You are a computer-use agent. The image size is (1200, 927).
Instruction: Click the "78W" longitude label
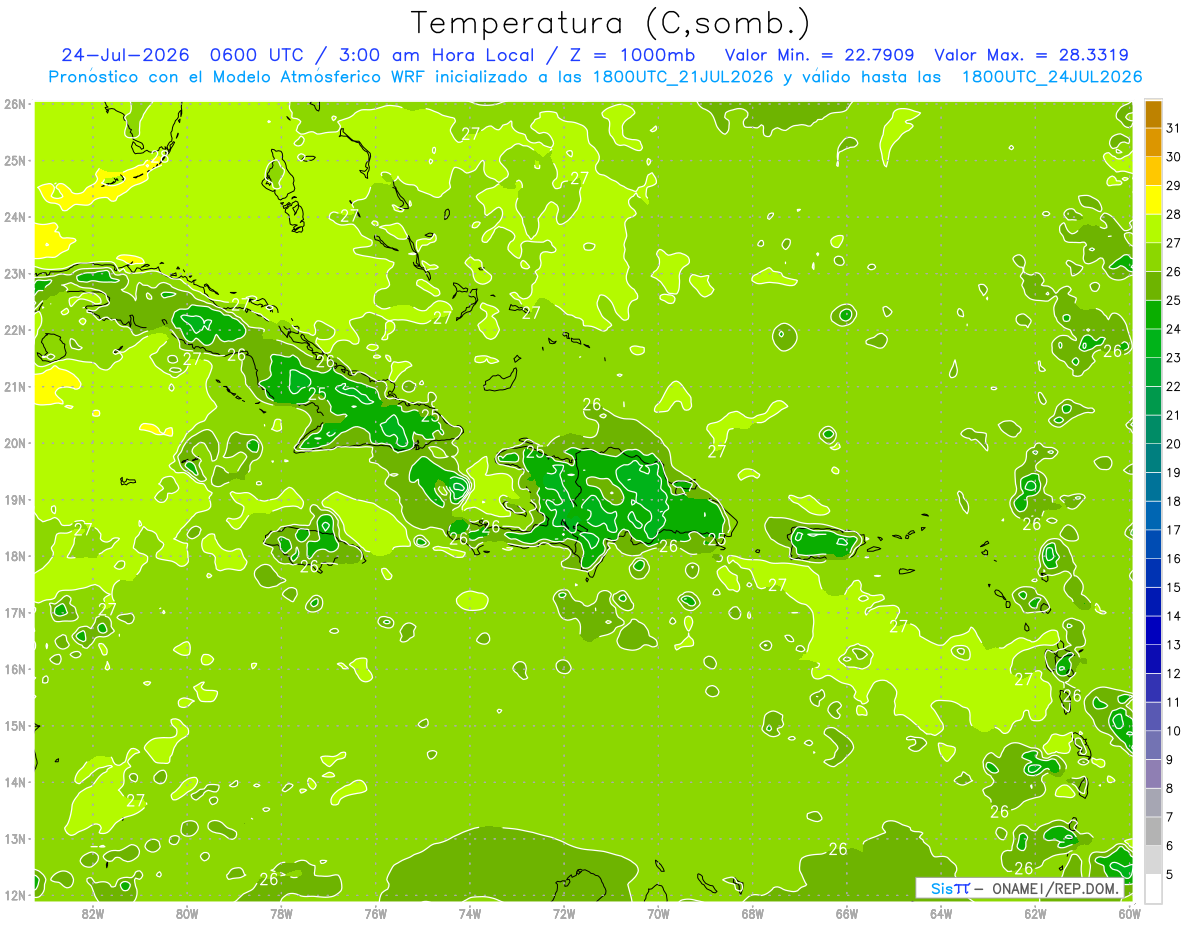pyautogui.click(x=281, y=913)
